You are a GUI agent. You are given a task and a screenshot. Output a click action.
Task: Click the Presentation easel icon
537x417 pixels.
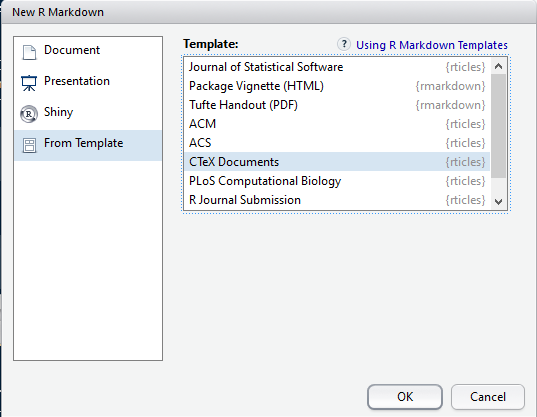tap(29, 83)
